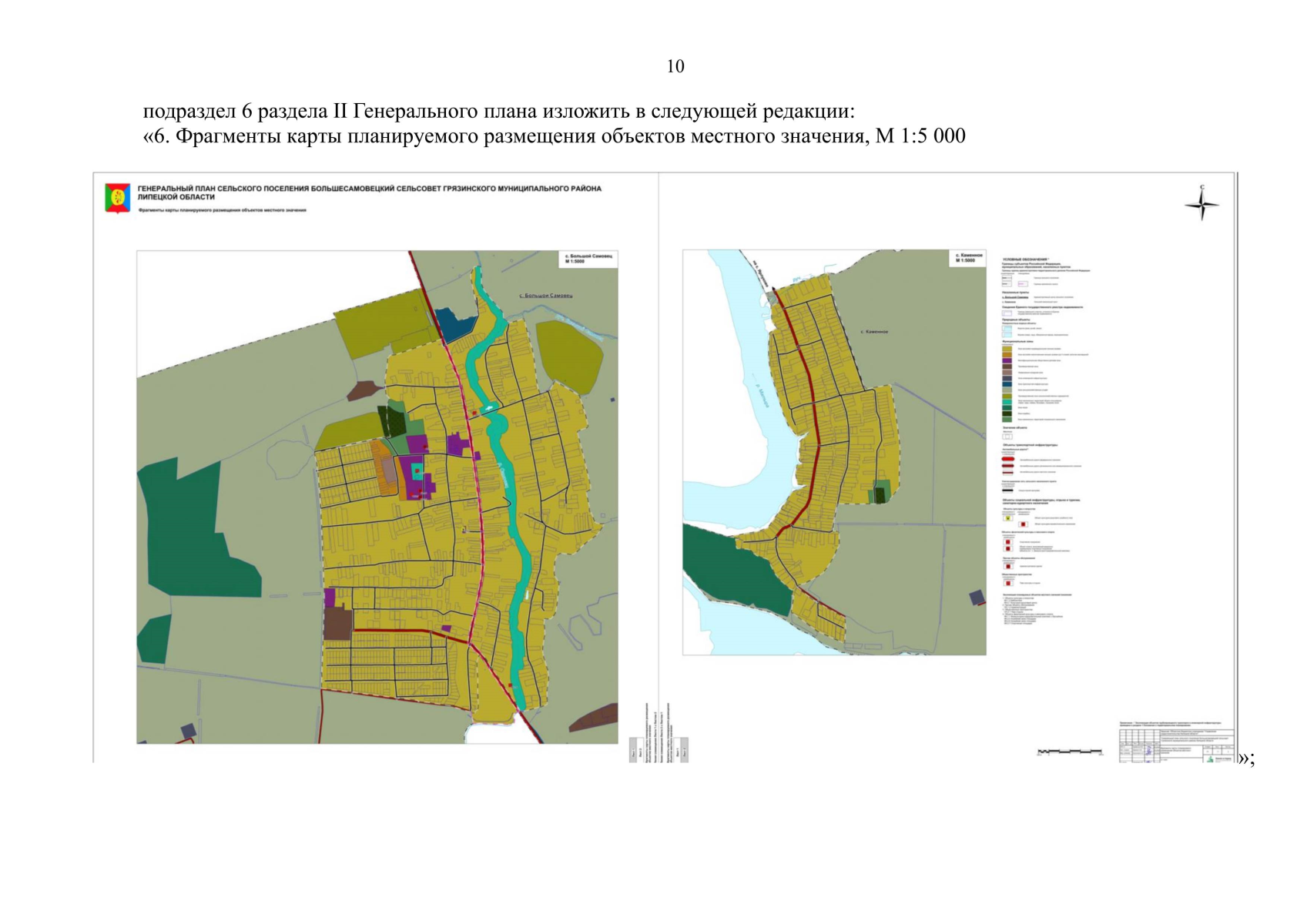Click the brown zone at lower-left of village
Image resolution: width=1307 pixels, height=924 pixels.
337,624
